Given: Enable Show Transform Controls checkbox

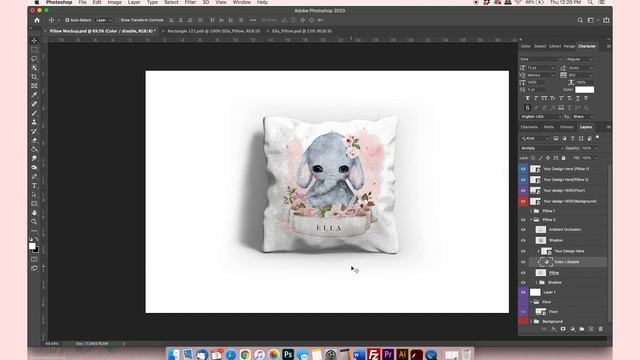Looking at the screenshot, I should tap(118, 20).
